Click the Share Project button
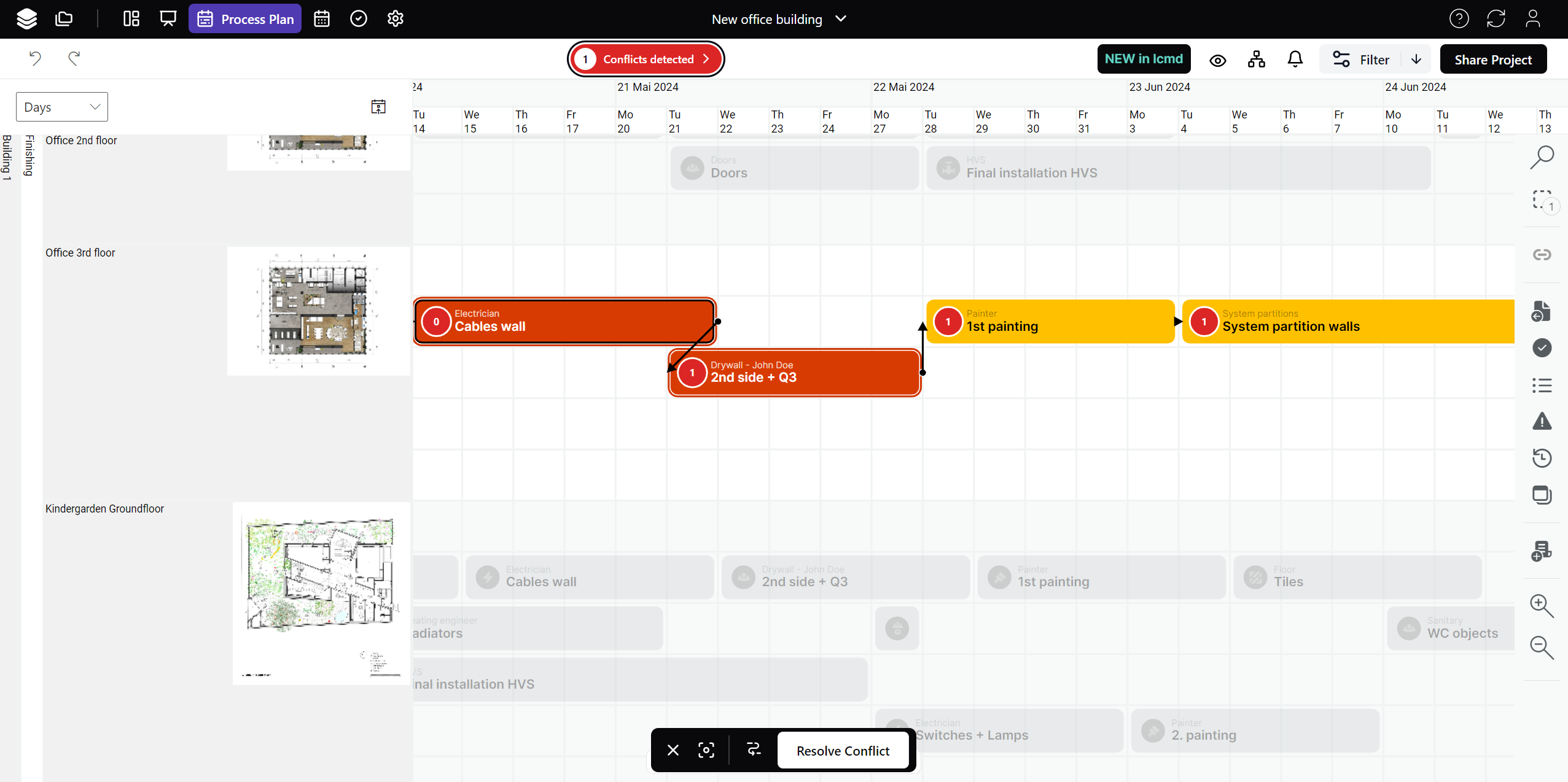1568x782 pixels. [1493, 60]
